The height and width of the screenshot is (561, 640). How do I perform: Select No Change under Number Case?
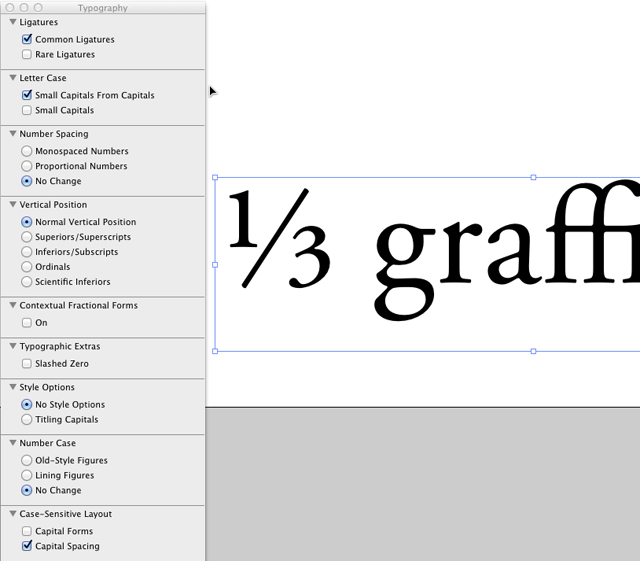pos(27,490)
